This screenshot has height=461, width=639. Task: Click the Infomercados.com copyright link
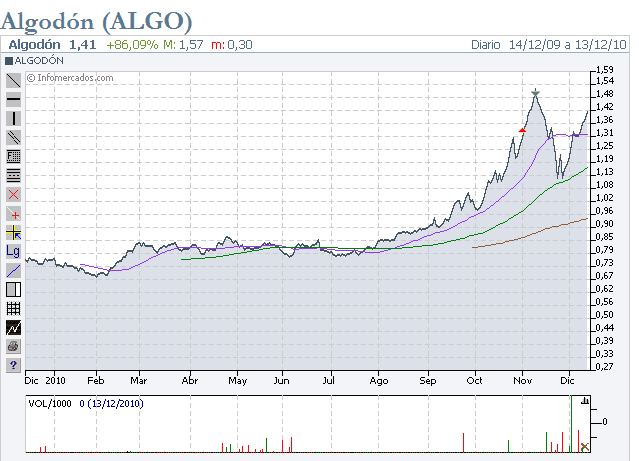click(70, 76)
